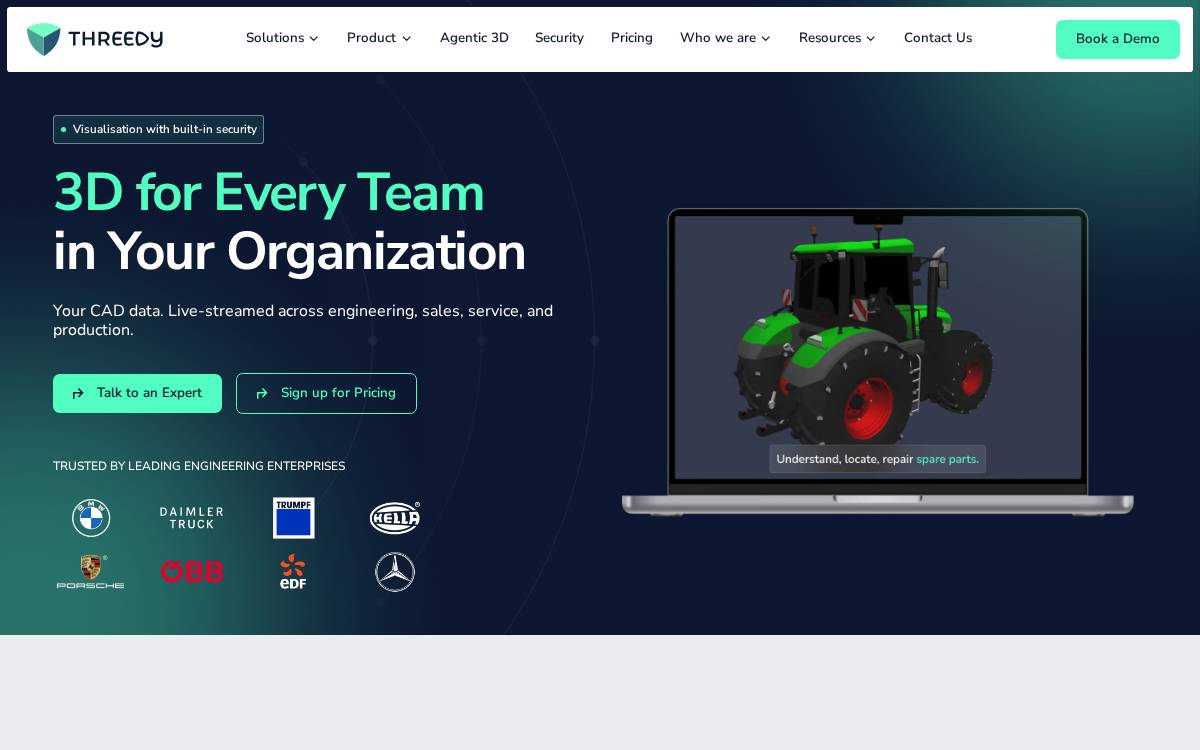Click the HELLA oval logo
The image size is (1200, 750).
pos(395,518)
